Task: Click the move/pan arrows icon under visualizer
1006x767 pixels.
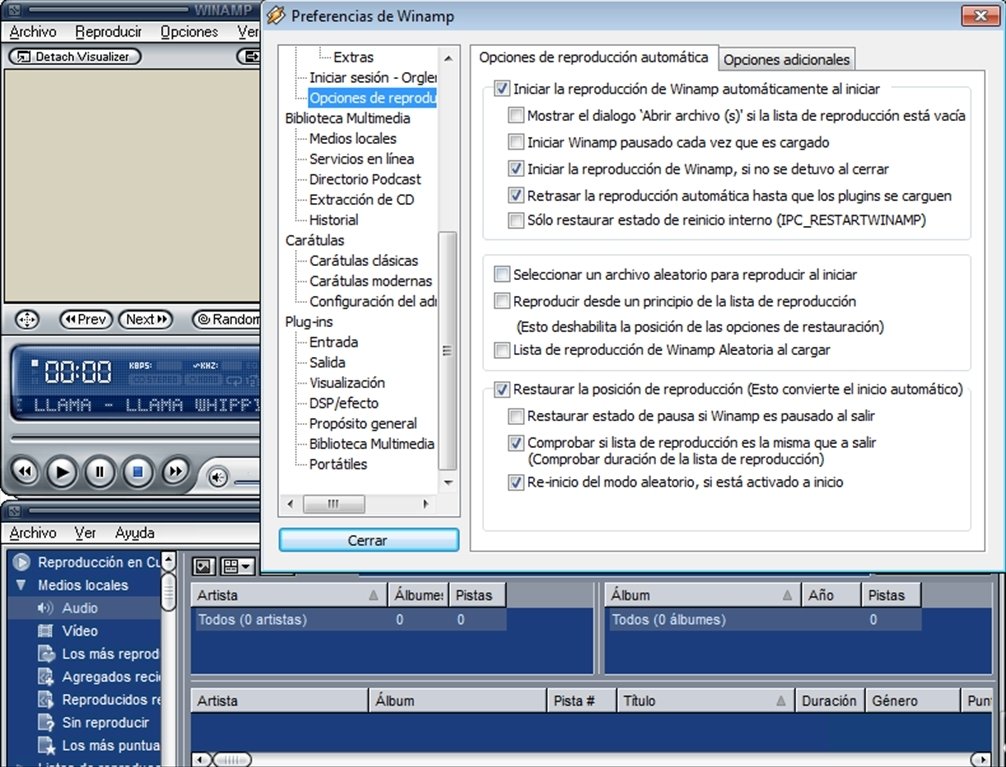Action: (27, 319)
